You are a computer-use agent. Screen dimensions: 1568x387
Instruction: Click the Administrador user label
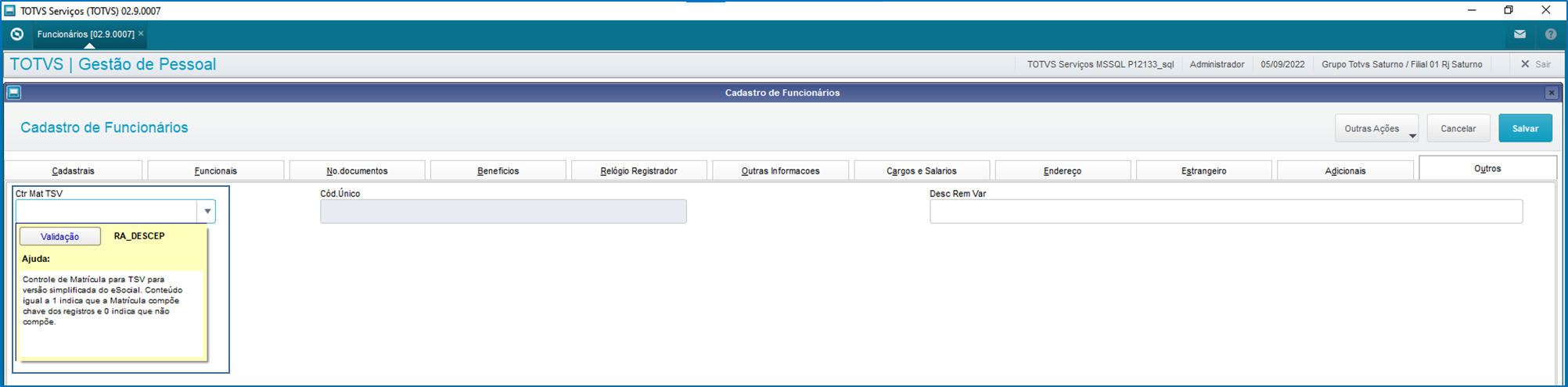point(1217,64)
